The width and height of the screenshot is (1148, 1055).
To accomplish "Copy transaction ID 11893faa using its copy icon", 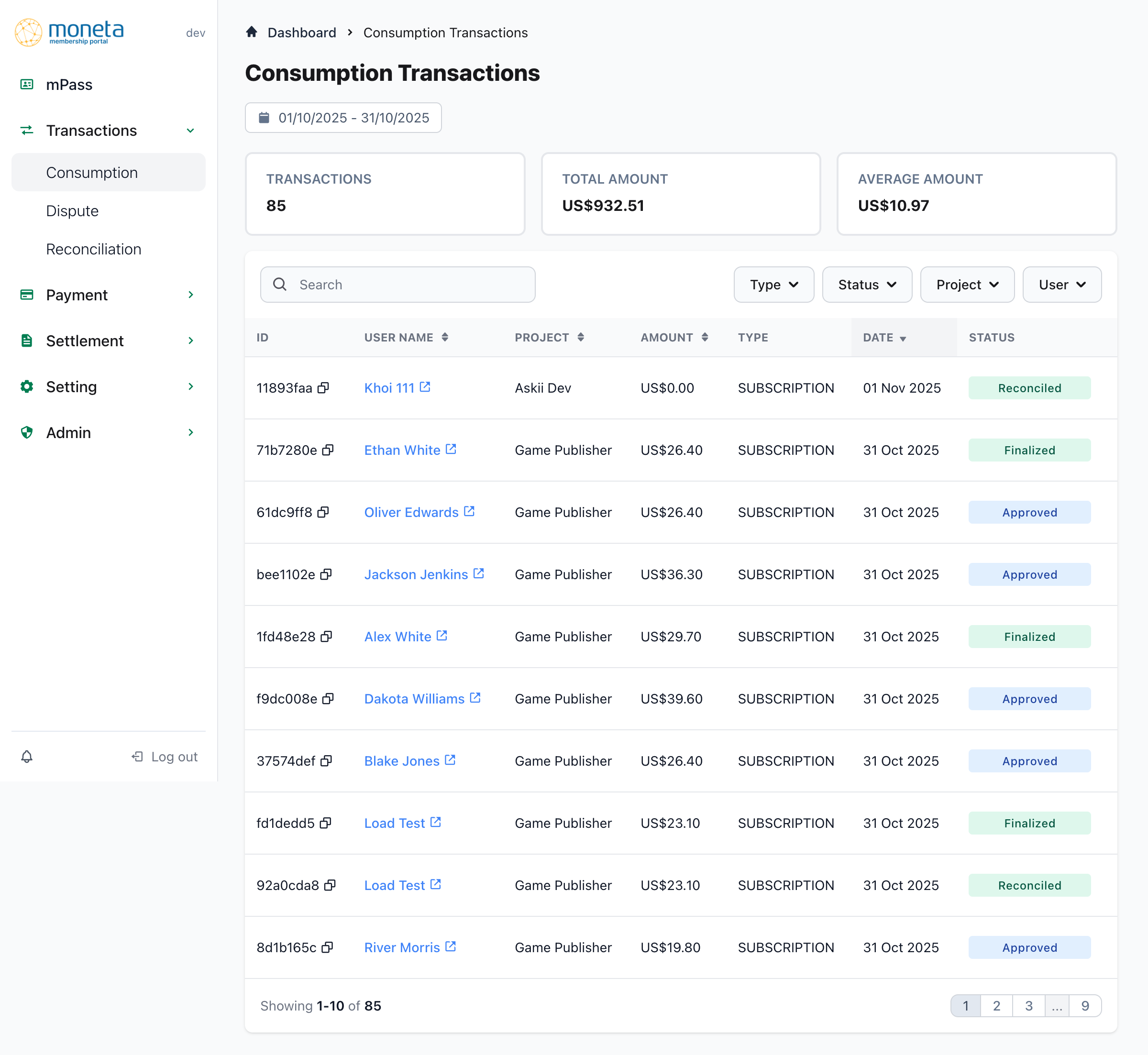I will point(324,388).
